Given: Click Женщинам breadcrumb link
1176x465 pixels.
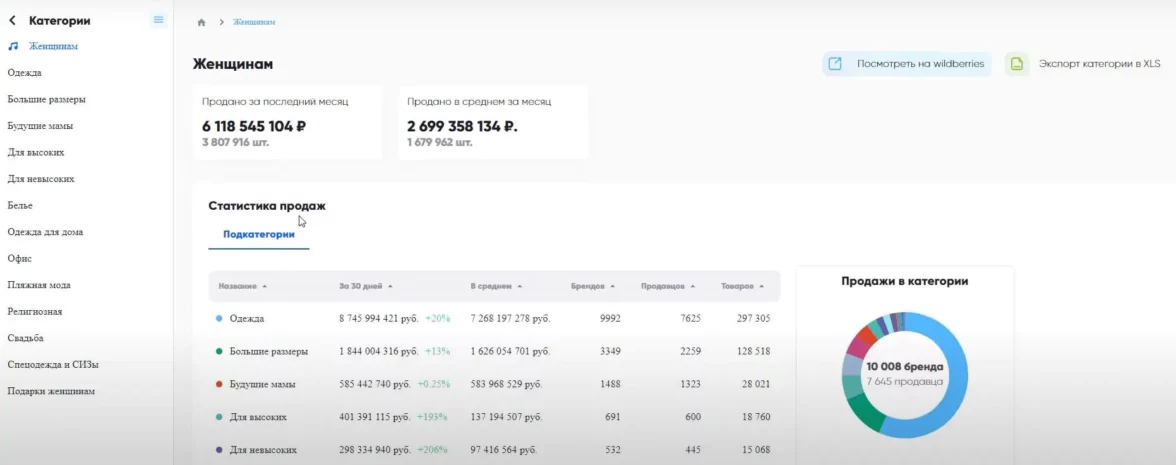Looking at the screenshot, I should pyautogui.click(x=254, y=22).
